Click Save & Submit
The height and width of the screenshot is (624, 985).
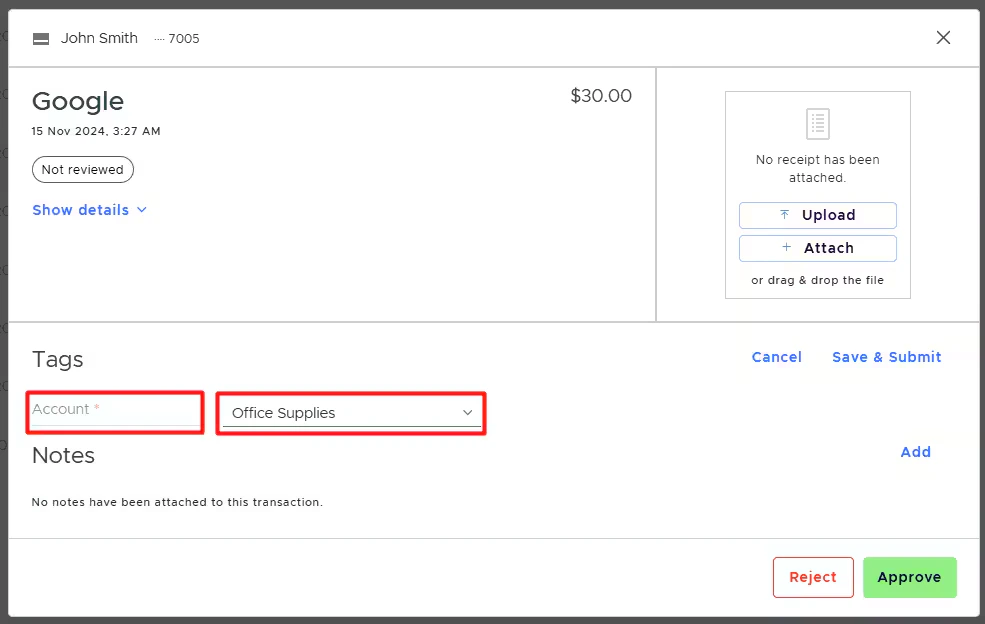(x=886, y=357)
